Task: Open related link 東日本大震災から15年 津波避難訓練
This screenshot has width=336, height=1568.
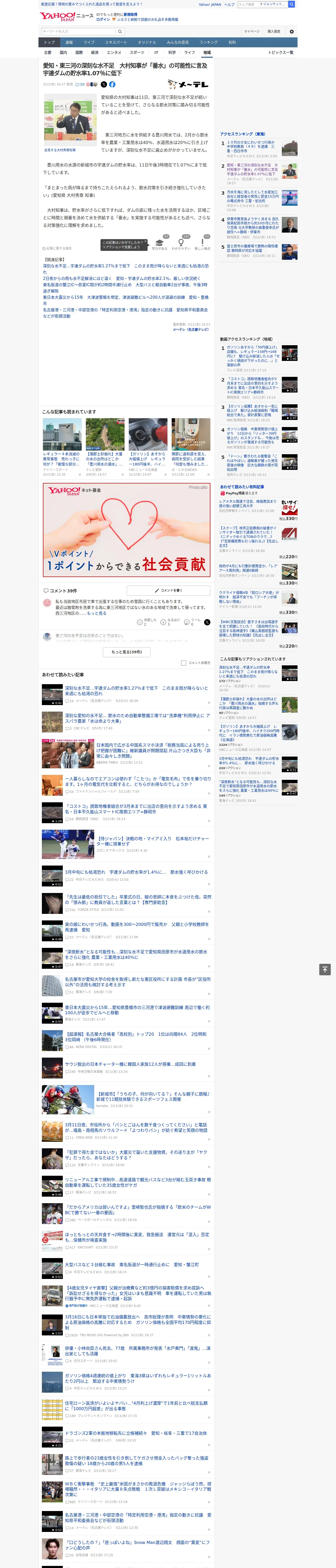Action: (x=126, y=300)
